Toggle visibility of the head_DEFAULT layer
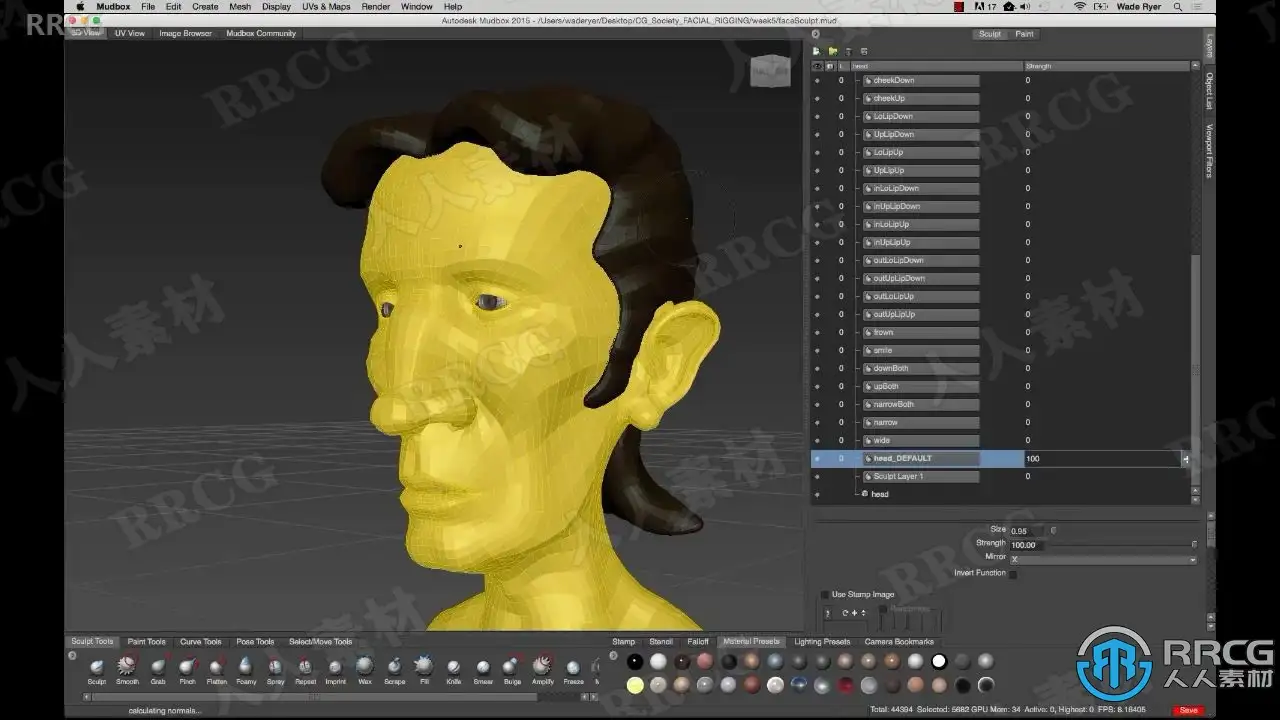 coord(817,458)
